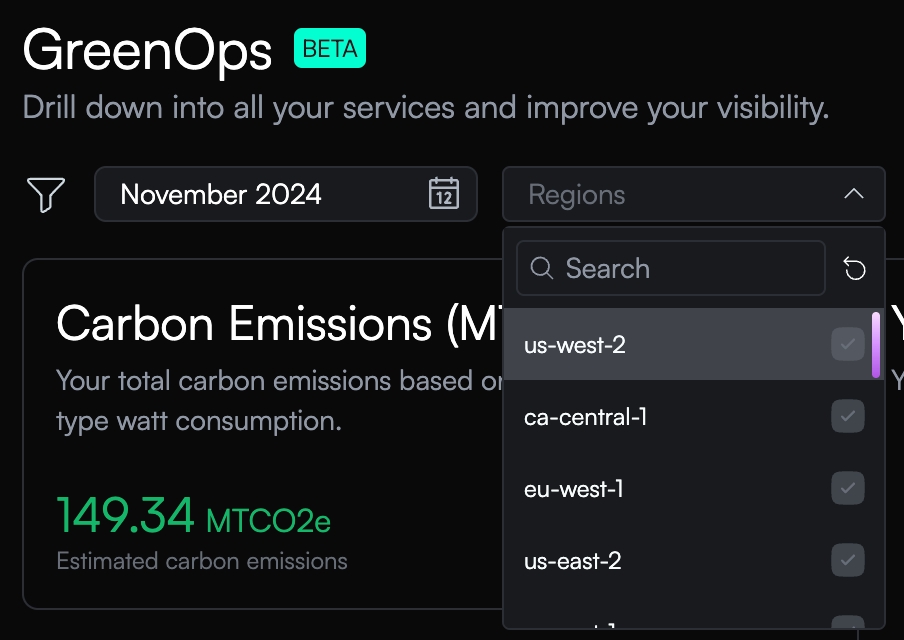Click the Regions dropdown placeholder text

pyautogui.click(x=577, y=194)
